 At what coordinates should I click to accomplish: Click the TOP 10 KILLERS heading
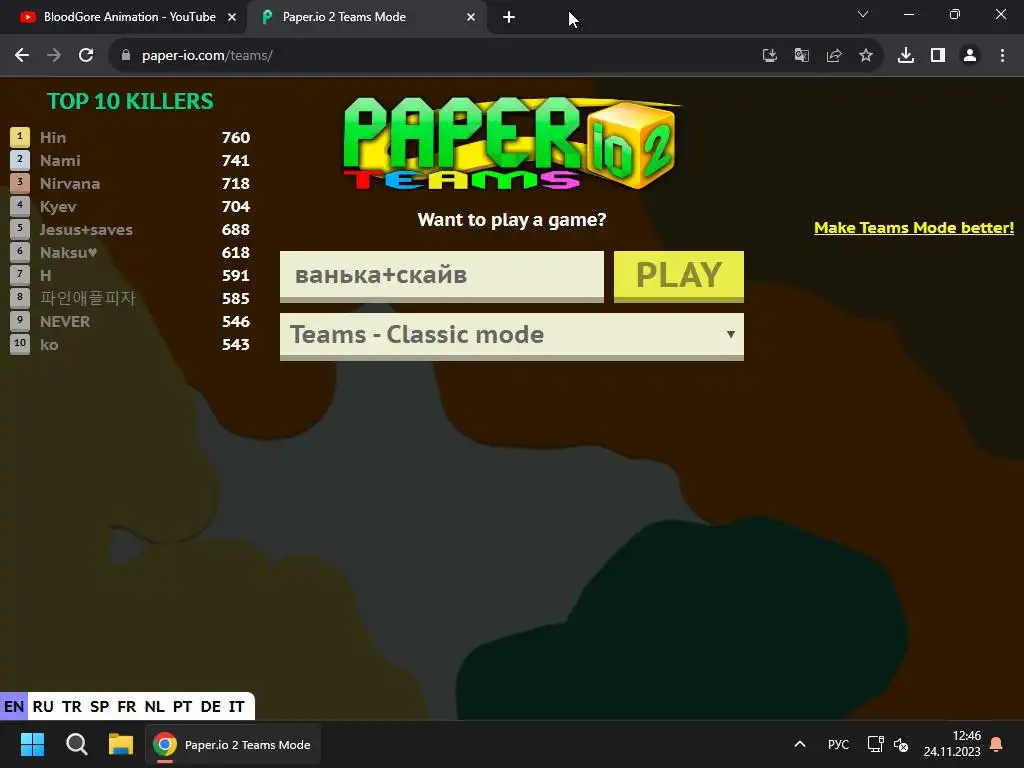130,101
